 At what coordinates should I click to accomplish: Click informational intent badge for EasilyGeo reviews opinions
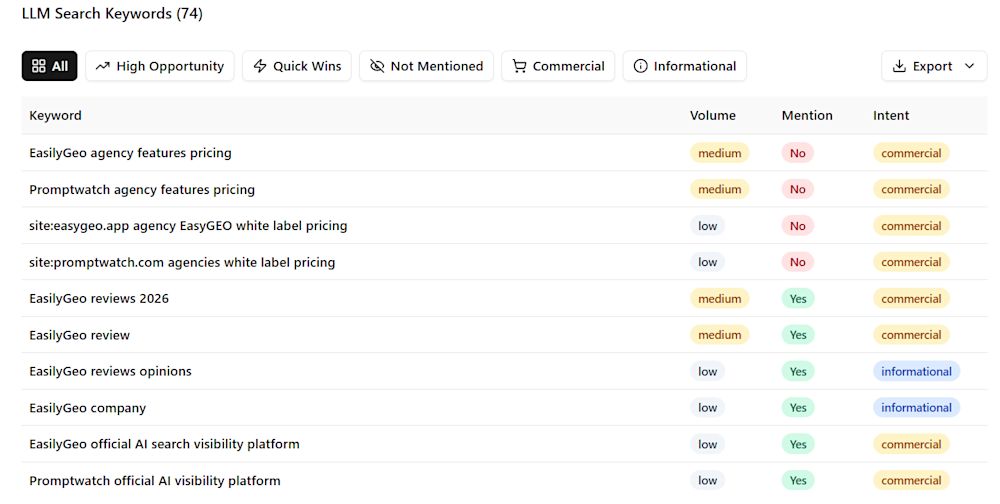[x=916, y=371]
